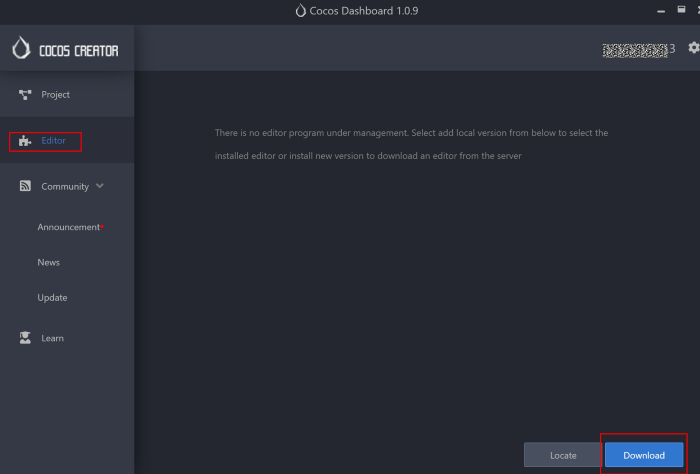
Task: Maximize the Cocos Dashboard window
Action: coord(681,10)
